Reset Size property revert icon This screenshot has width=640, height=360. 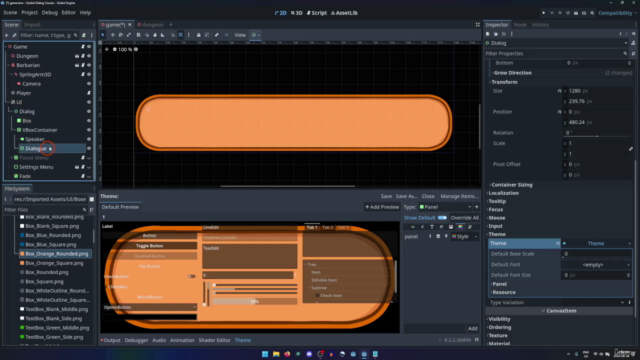pos(559,91)
